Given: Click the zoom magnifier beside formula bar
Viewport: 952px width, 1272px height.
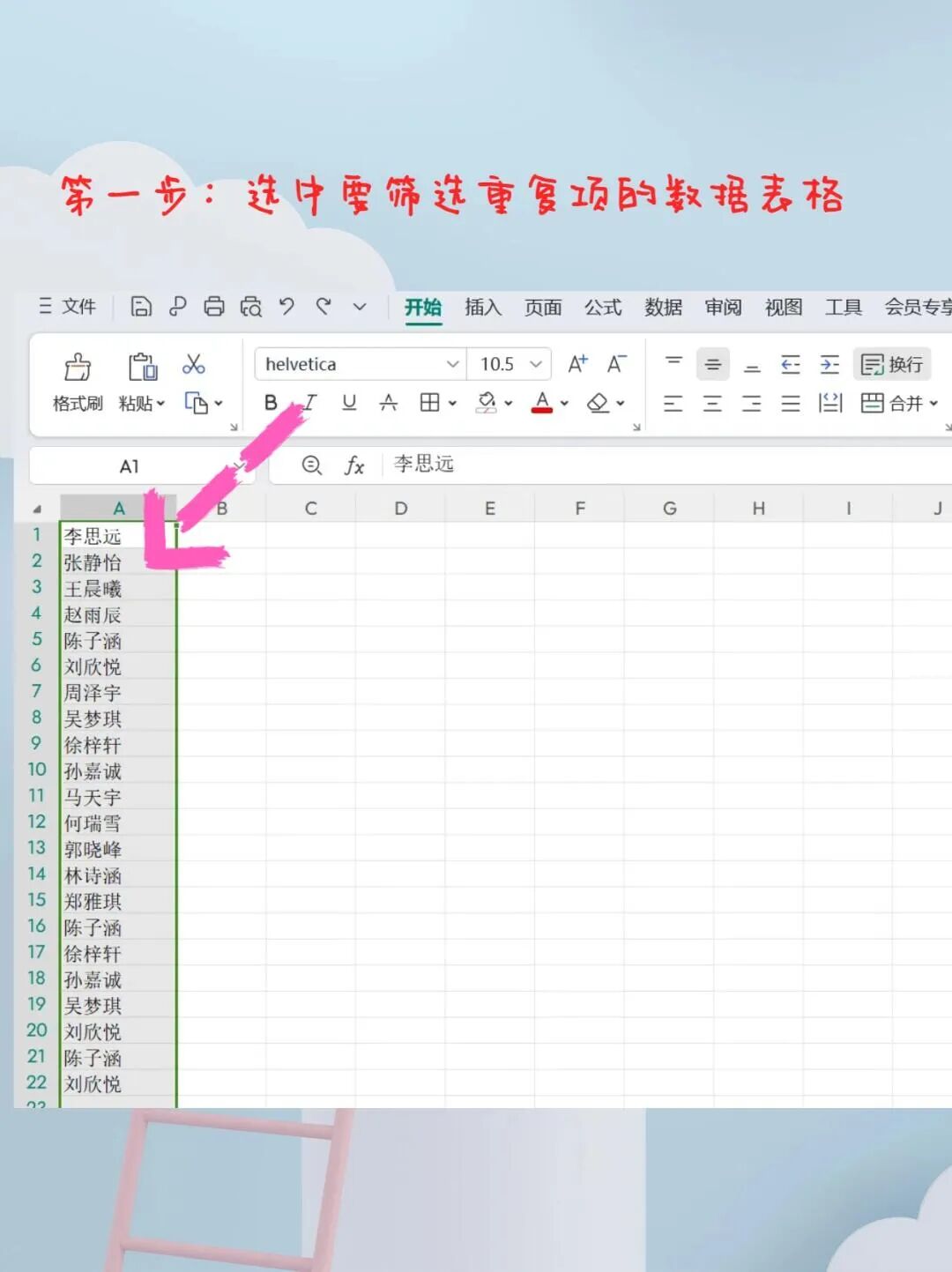Looking at the screenshot, I should (312, 465).
